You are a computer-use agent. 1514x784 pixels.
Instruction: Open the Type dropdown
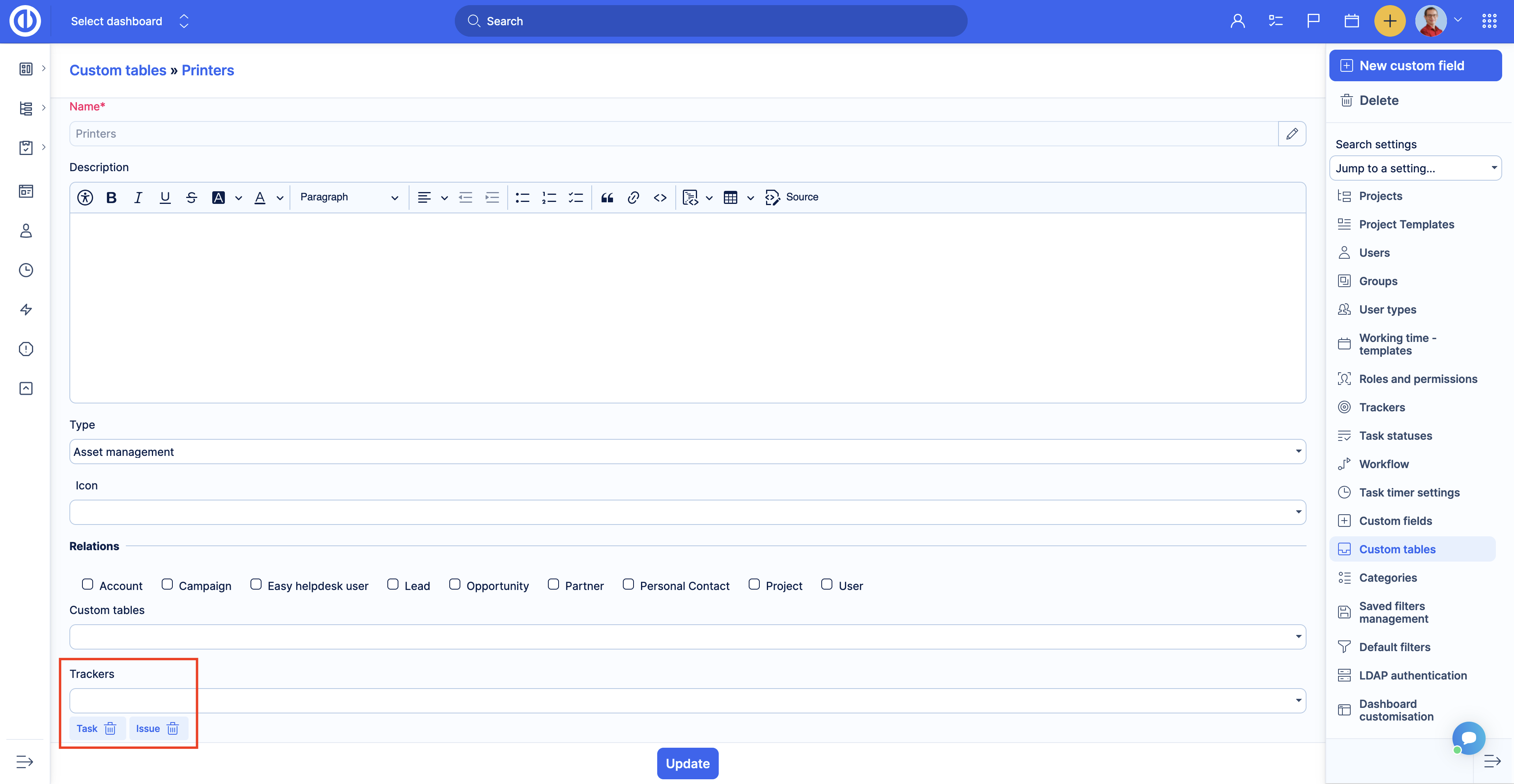(687, 452)
